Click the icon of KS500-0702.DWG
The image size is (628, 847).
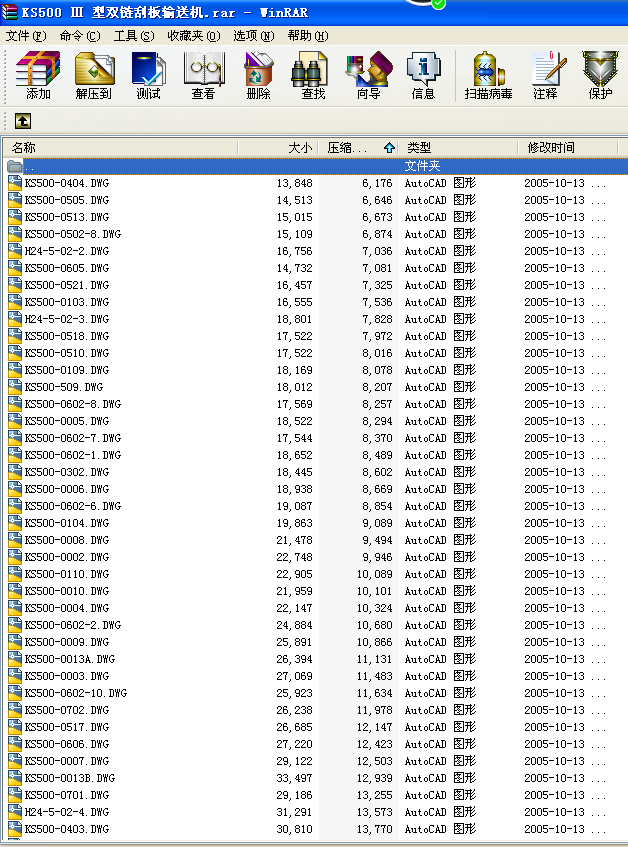pyautogui.click(x=15, y=710)
